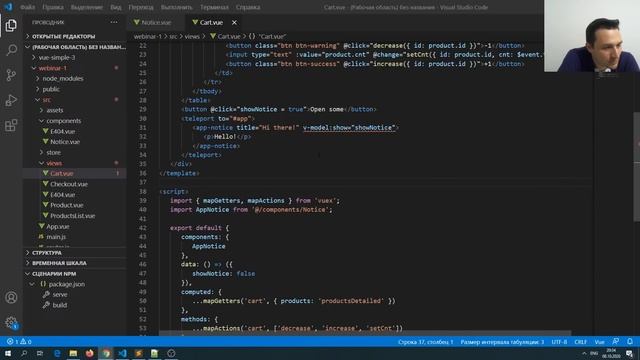
Task: Open the Source Control view
Action: point(11,75)
